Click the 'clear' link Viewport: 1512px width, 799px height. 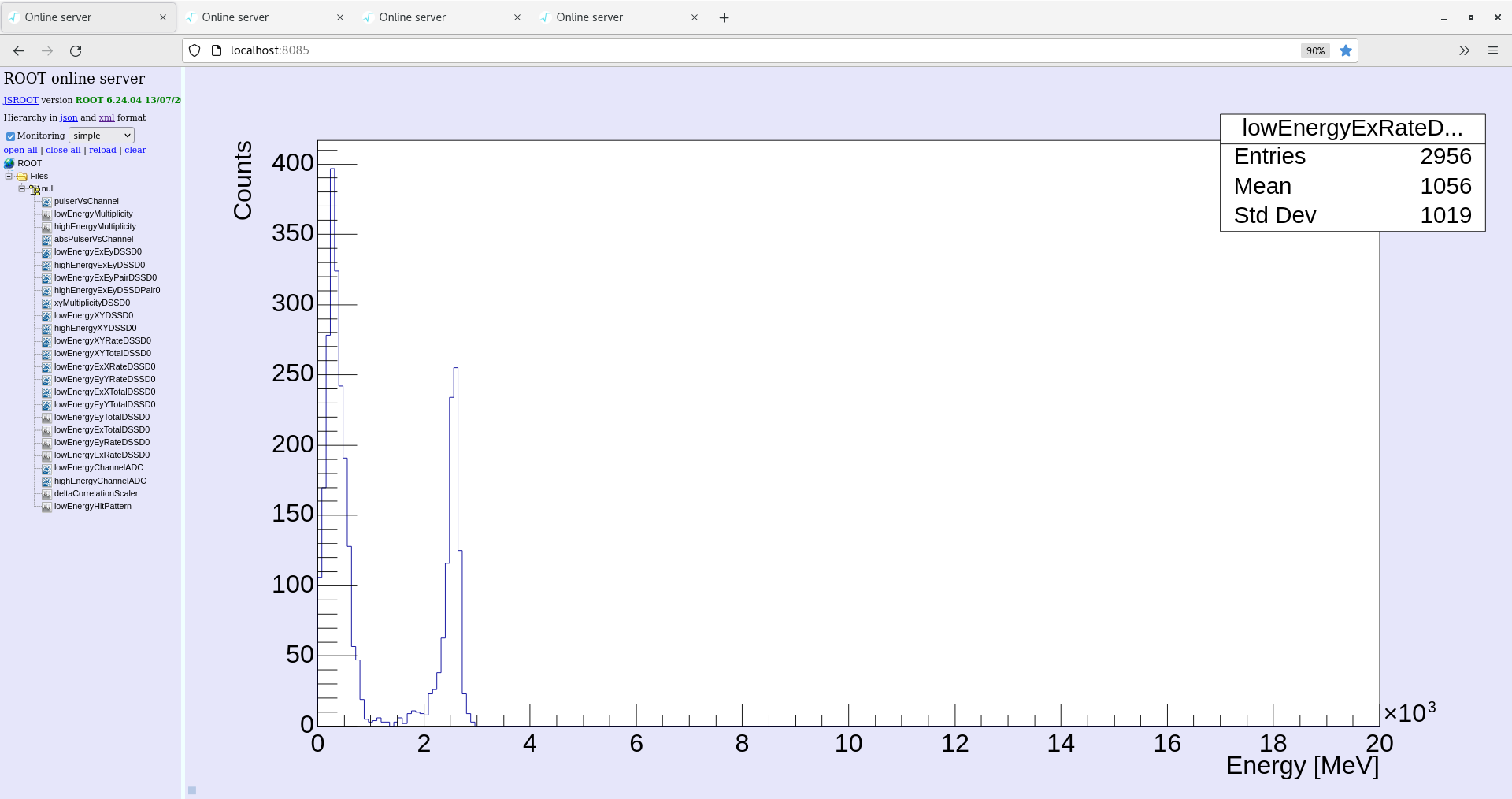[x=135, y=150]
